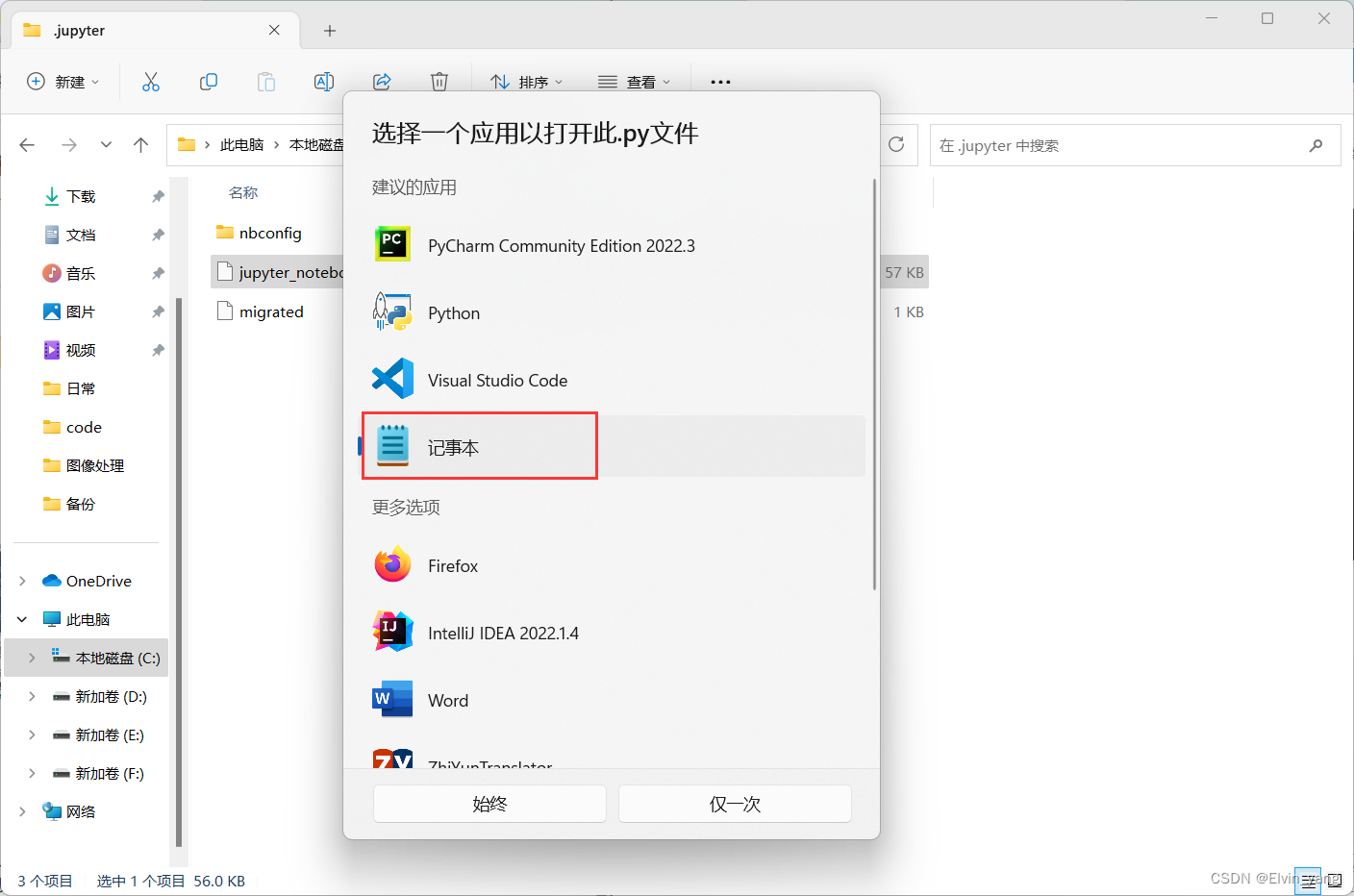This screenshot has height=896, width=1354.
Task: Collapse the 此电脑 tree node
Action: point(22,619)
